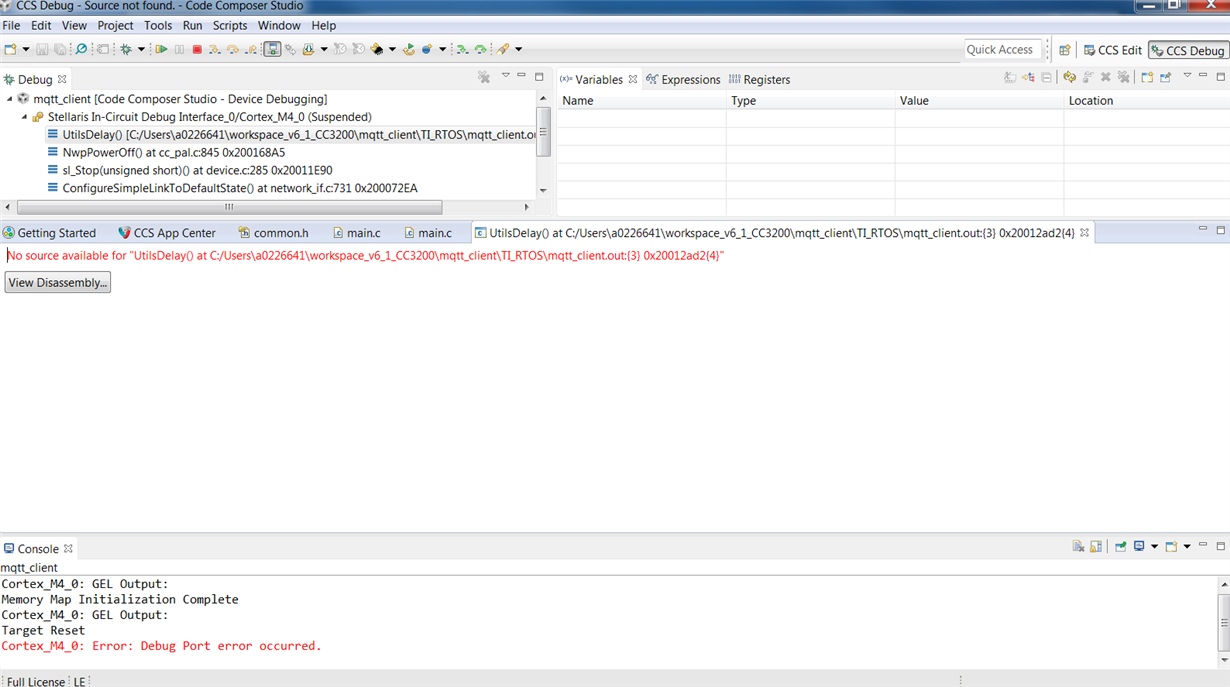Image resolution: width=1230 pixels, height=687 pixels.
Task: Click the View Disassembly button
Action: click(57, 283)
